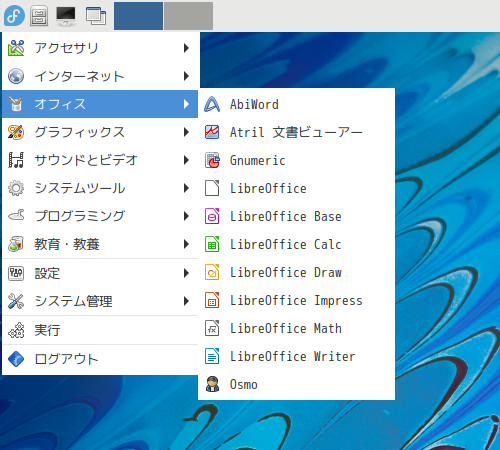Click the LibreOffice Impress orange icon

(212, 300)
